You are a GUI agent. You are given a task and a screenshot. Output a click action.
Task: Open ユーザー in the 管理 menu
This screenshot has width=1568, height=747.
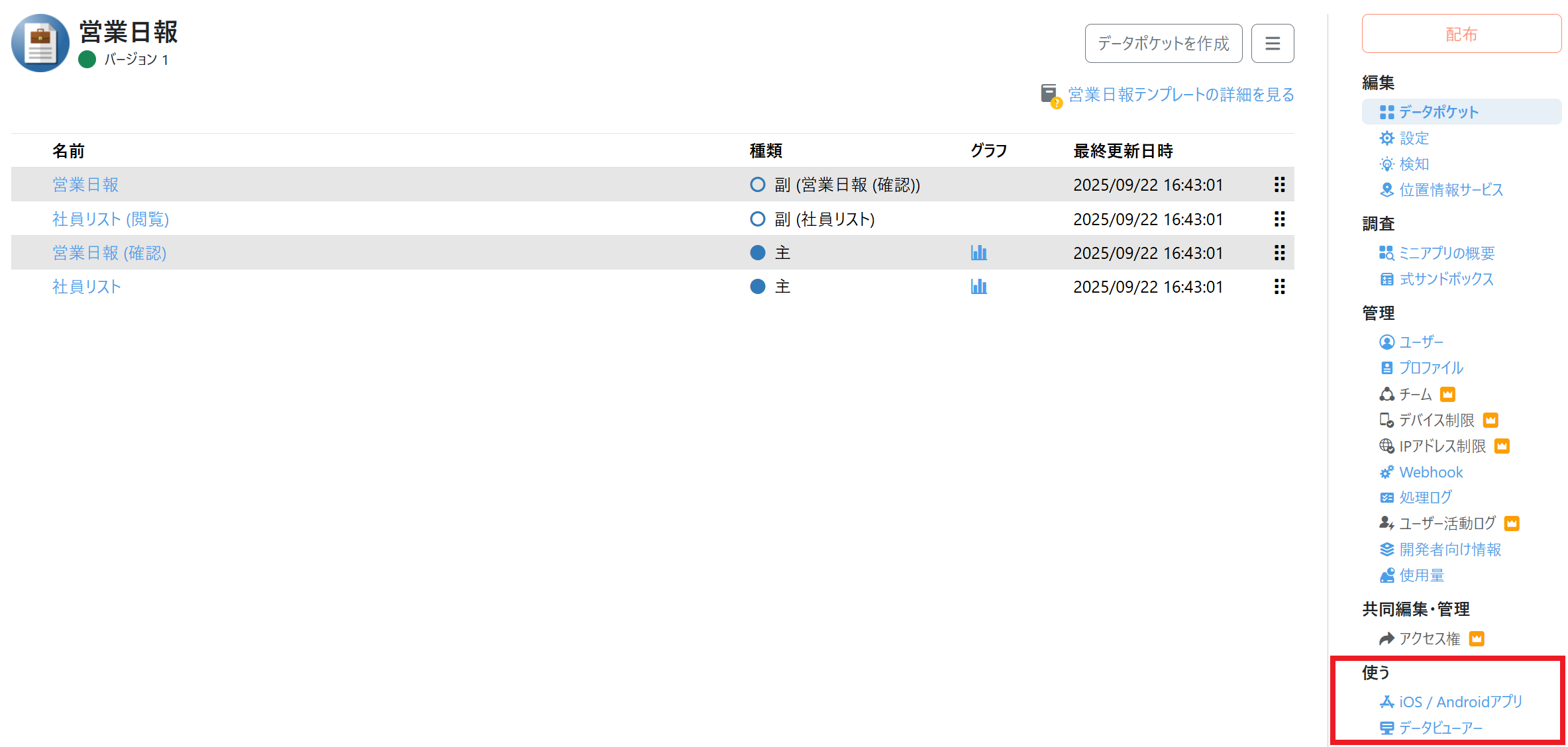(x=1420, y=342)
